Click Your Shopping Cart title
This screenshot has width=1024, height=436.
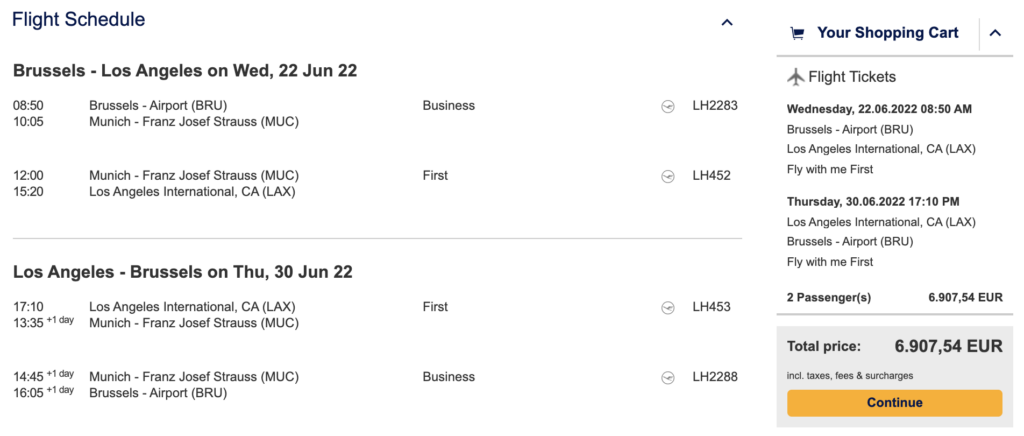(887, 33)
